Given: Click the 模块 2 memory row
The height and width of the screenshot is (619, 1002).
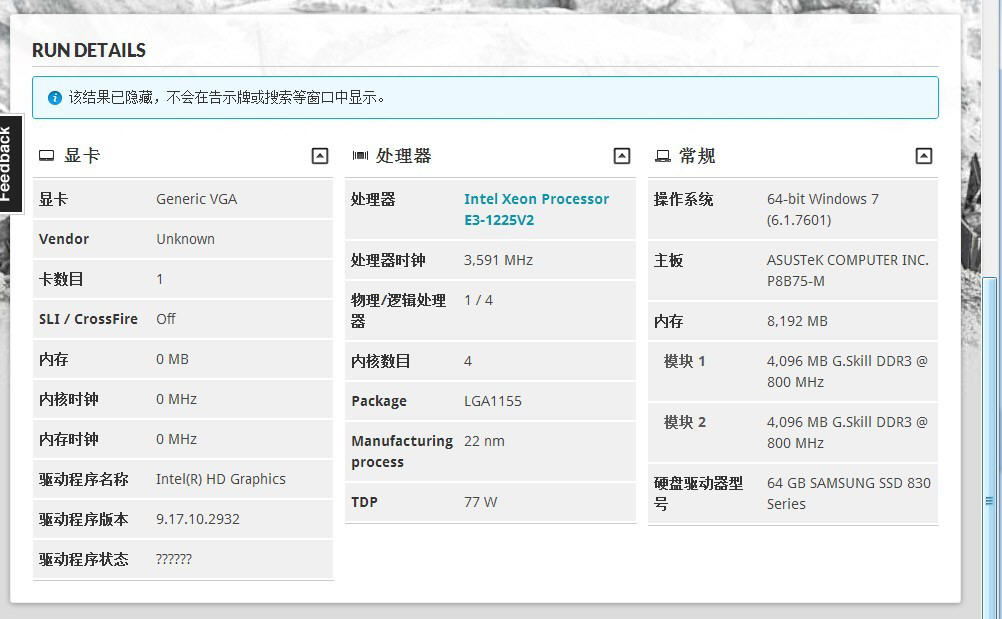Looking at the screenshot, I should click(792, 432).
